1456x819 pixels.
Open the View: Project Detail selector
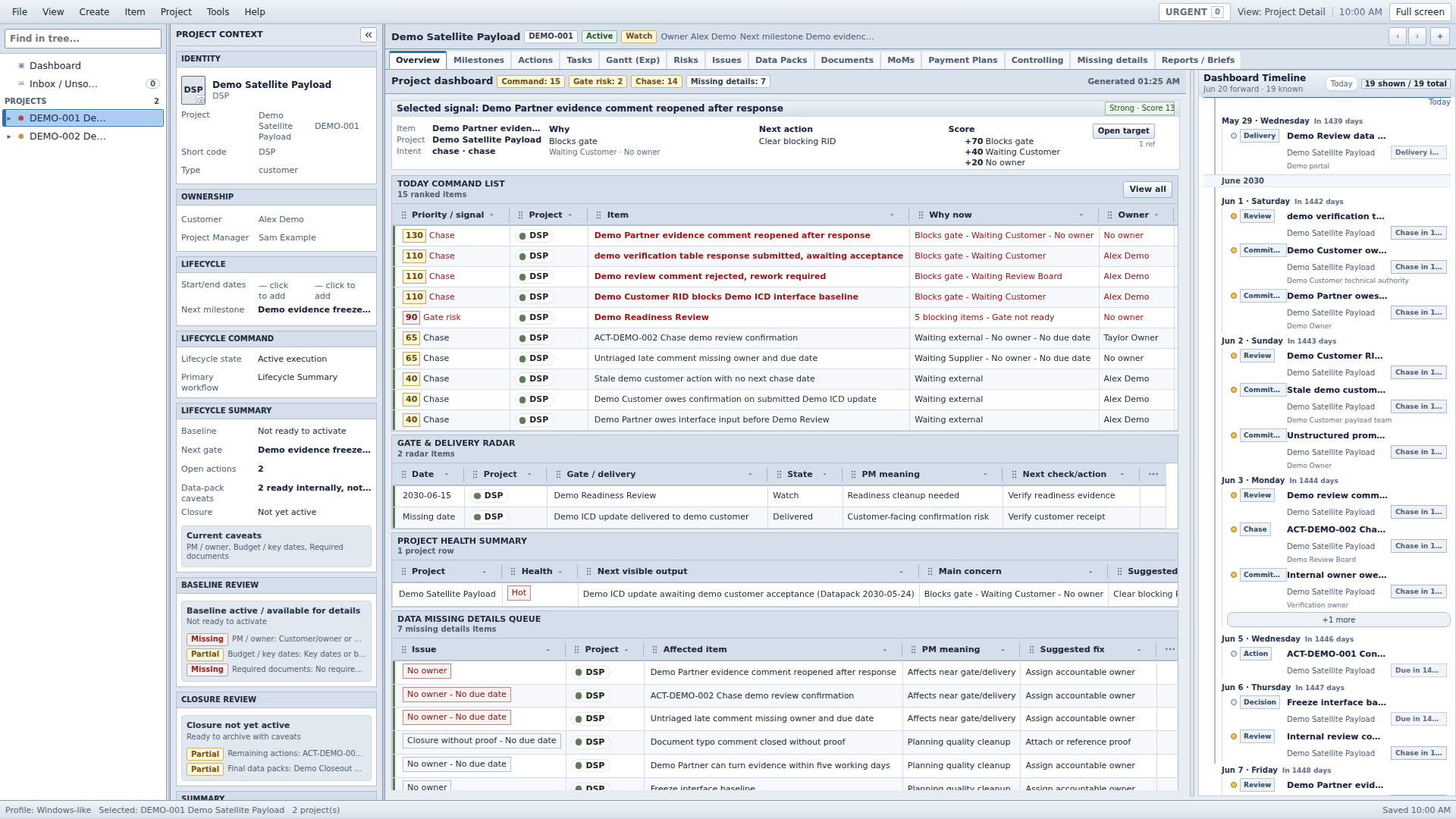1282,12
